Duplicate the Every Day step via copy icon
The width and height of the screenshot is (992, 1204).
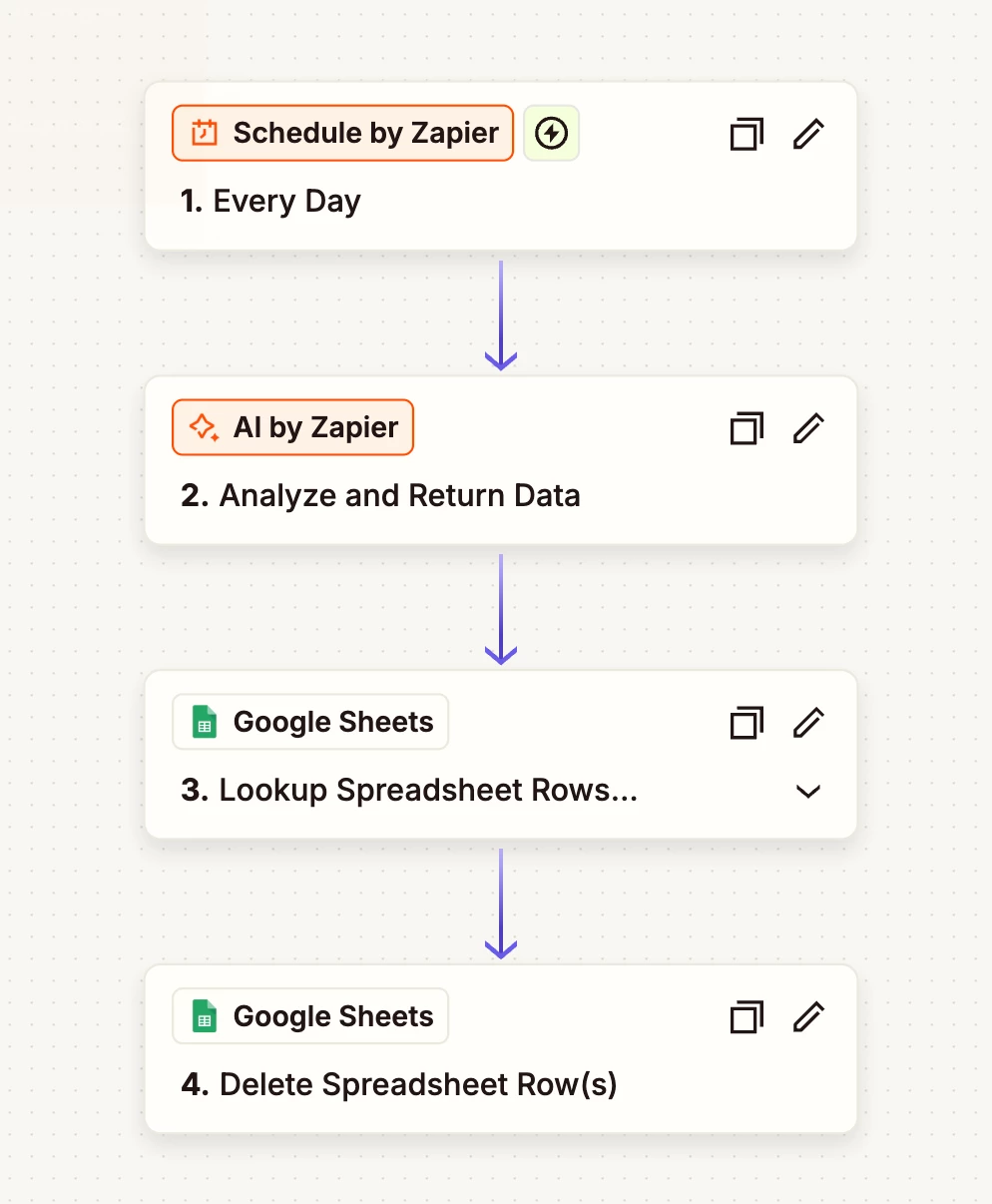coord(746,134)
